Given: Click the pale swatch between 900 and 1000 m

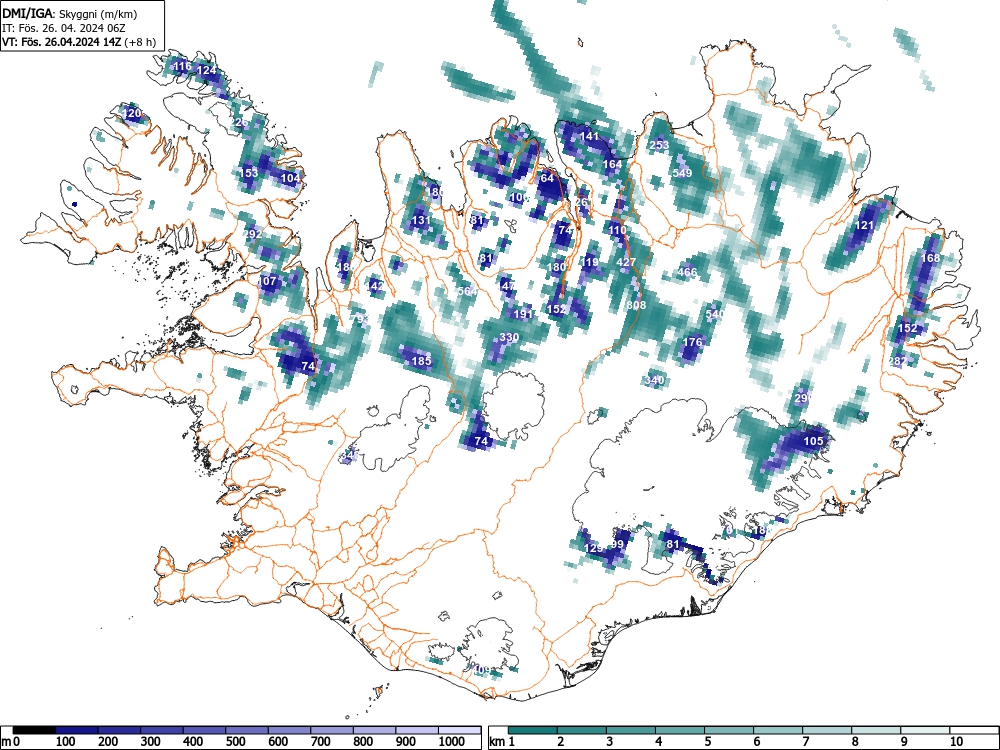Looking at the screenshot, I should tap(417, 730).
